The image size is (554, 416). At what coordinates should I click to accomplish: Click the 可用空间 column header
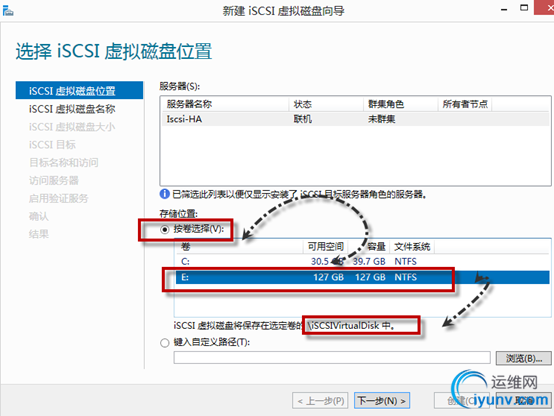(x=325, y=246)
